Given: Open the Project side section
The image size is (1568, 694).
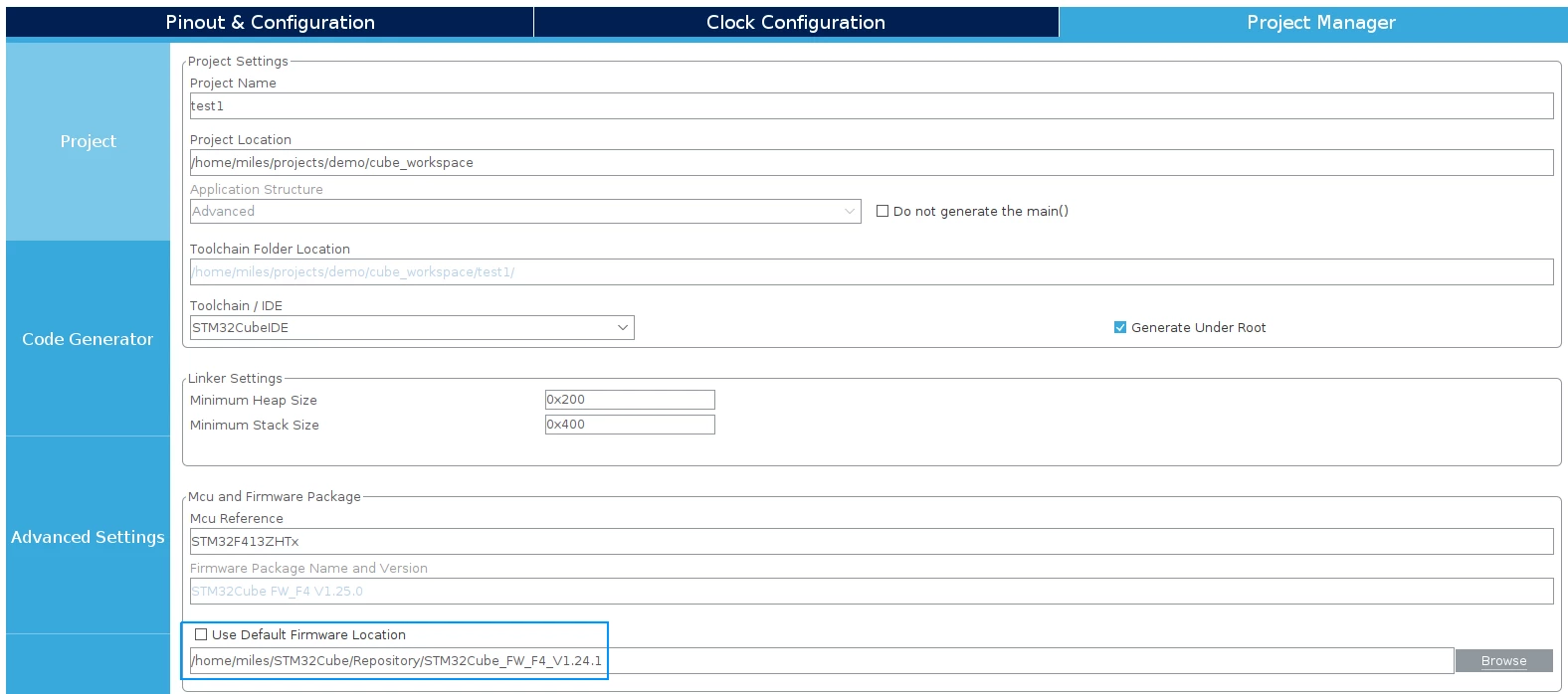Looking at the screenshot, I should 88,141.
